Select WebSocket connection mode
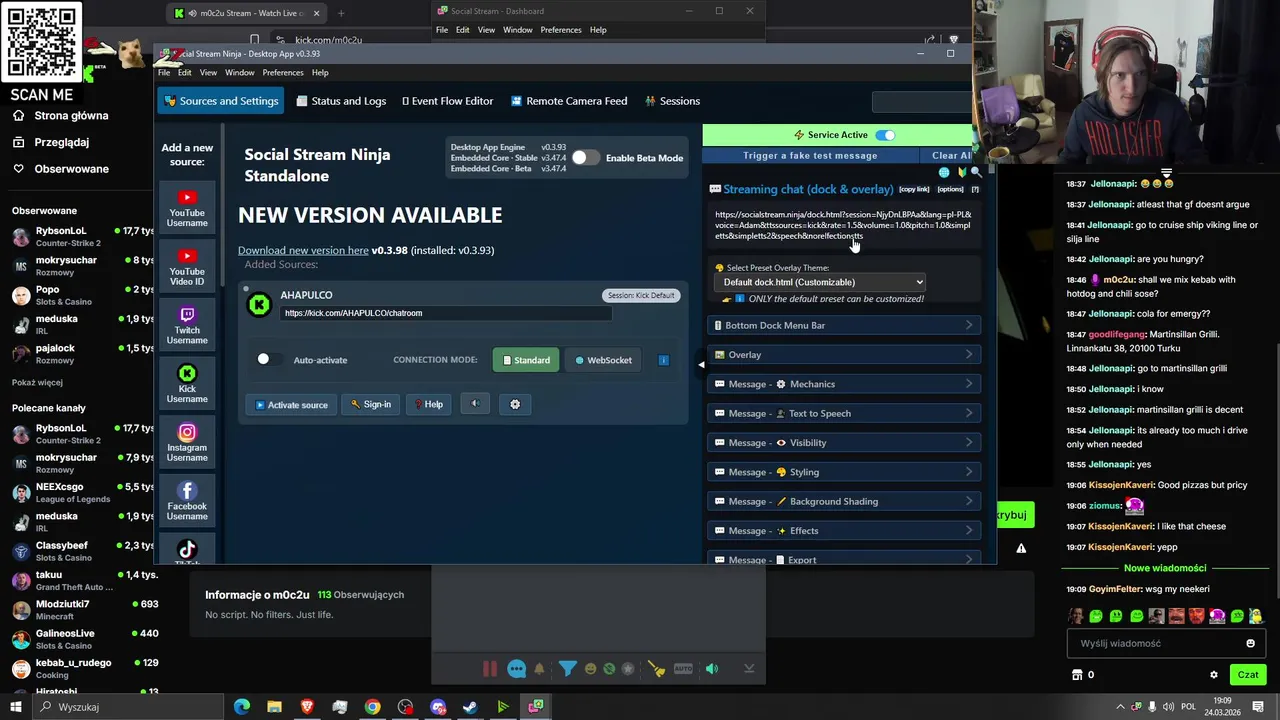 pos(603,360)
